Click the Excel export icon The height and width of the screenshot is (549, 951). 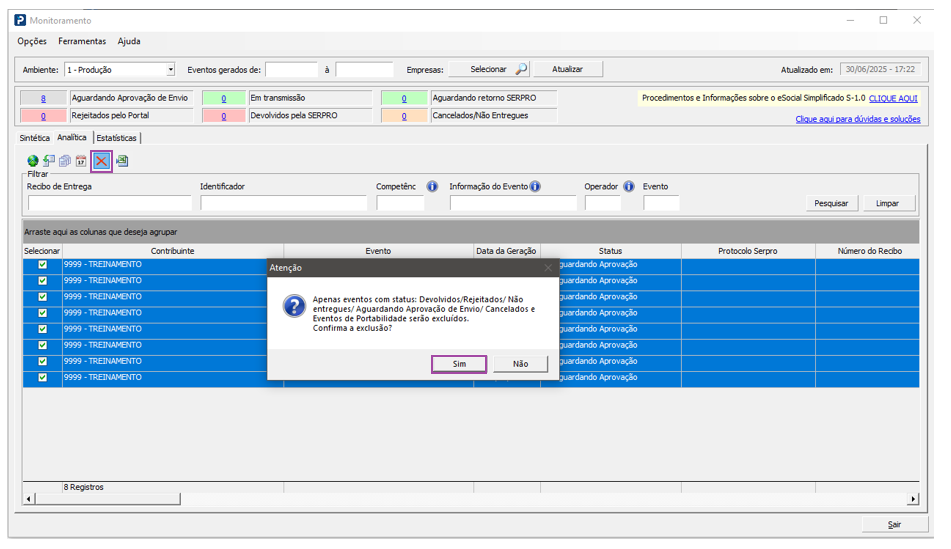click(122, 161)
